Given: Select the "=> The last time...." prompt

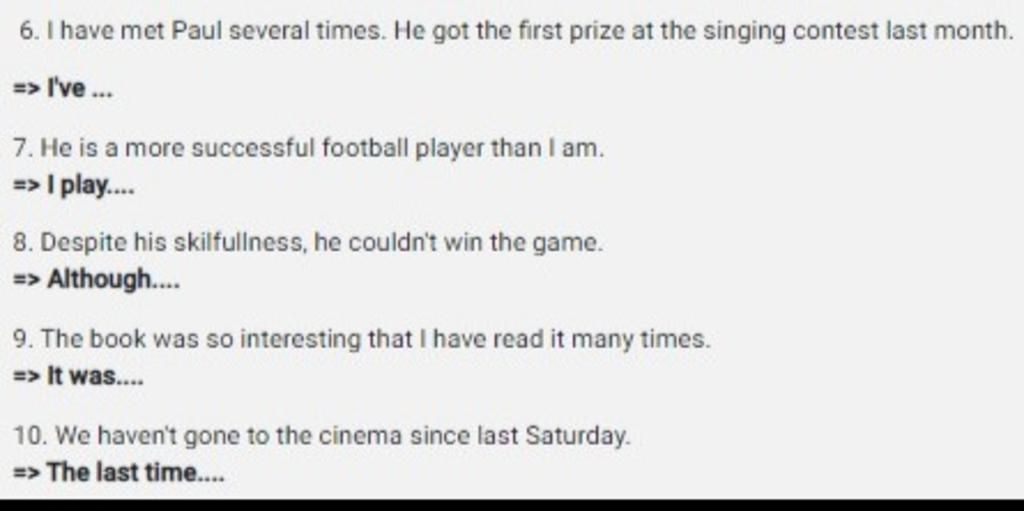Looking at the screenshot, I should pyautogui.click(x=119, y=472).
